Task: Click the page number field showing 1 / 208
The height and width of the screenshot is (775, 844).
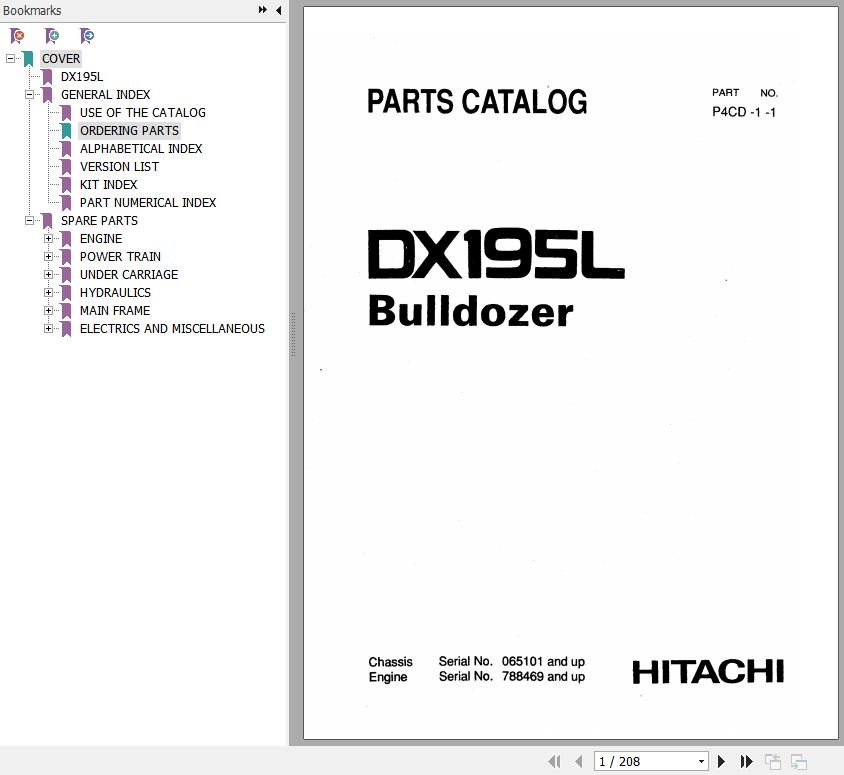Action: point(651,762)
